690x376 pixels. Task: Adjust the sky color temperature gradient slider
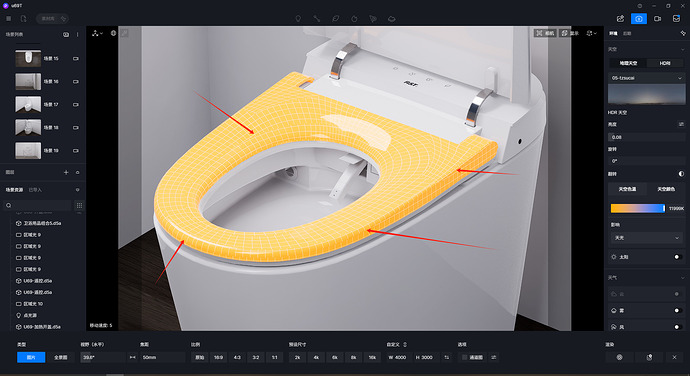pyautogui.click(x=638, y=208)
